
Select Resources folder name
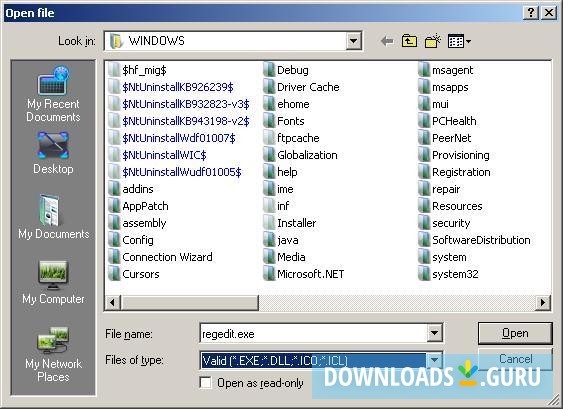tap(457, 206)
